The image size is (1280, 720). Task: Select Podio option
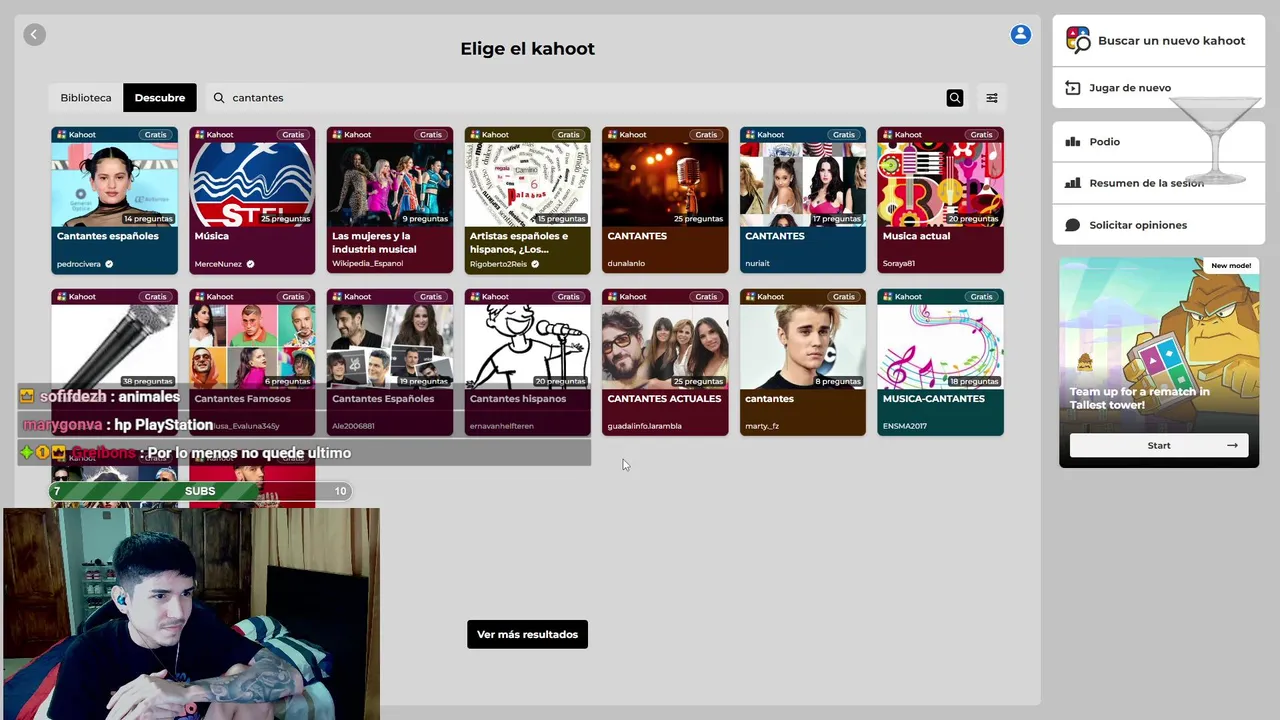1158,142
